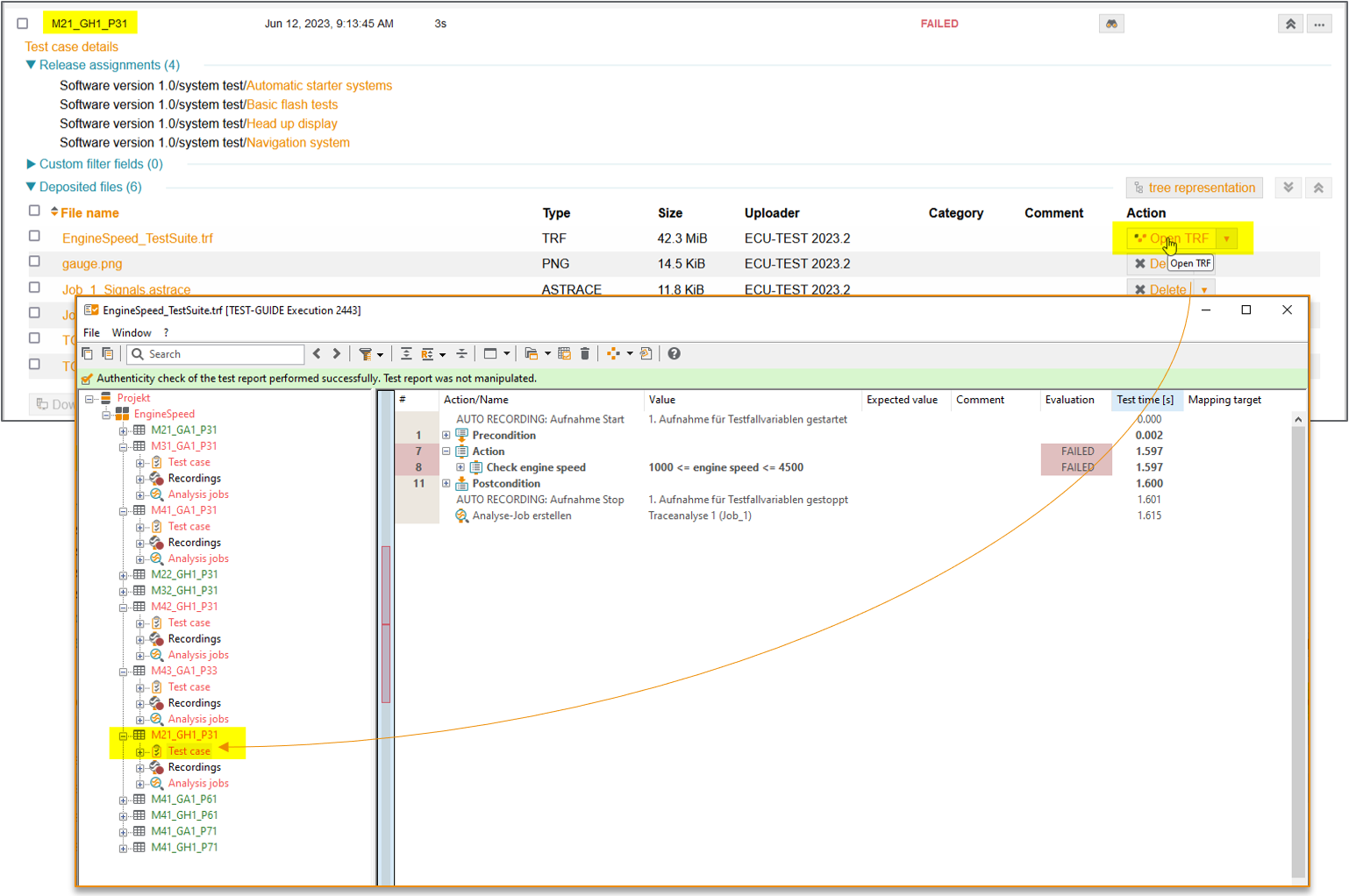Click the trash delete icon in toolbar
Viewport: 1349px width, 896px height.
(x=585, y=354)
